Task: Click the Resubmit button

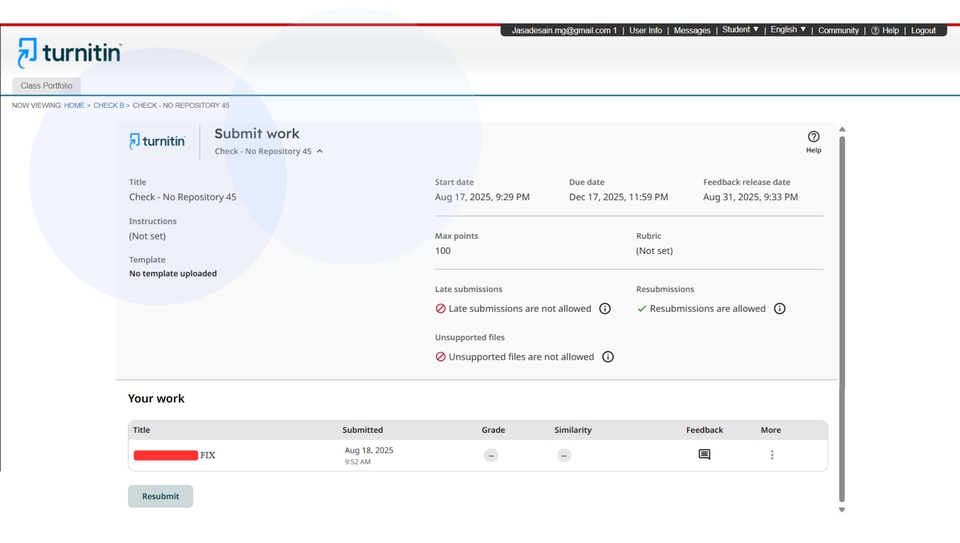Action: (x=160, y=496)
